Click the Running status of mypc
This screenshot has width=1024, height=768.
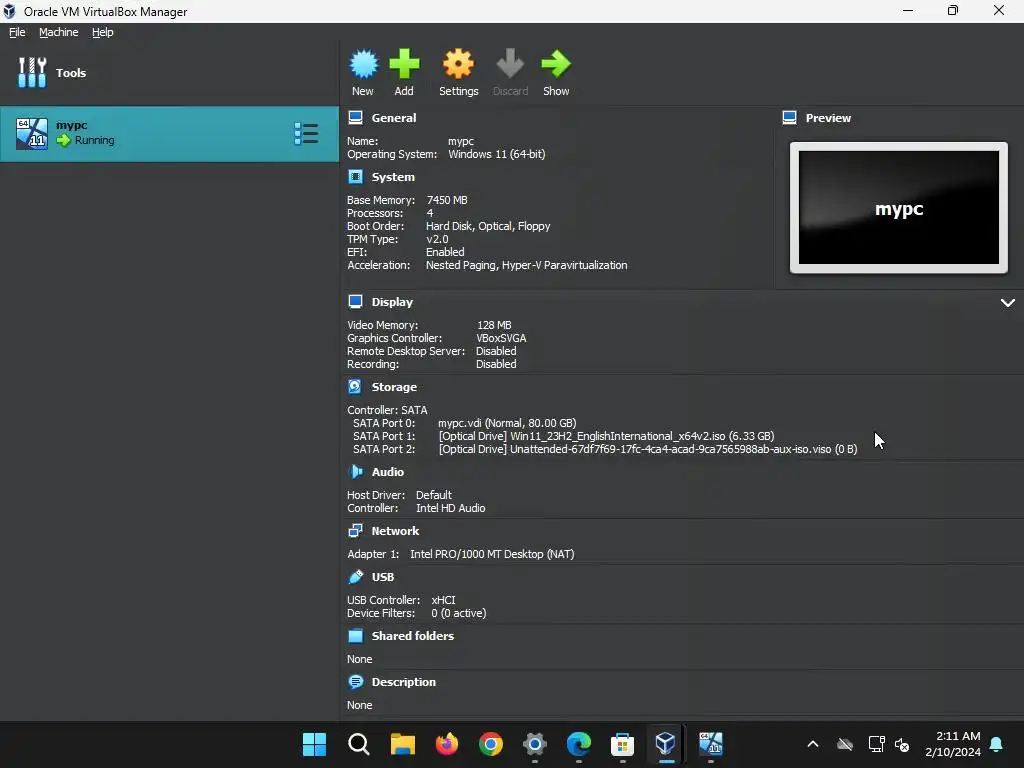point(94,140)
